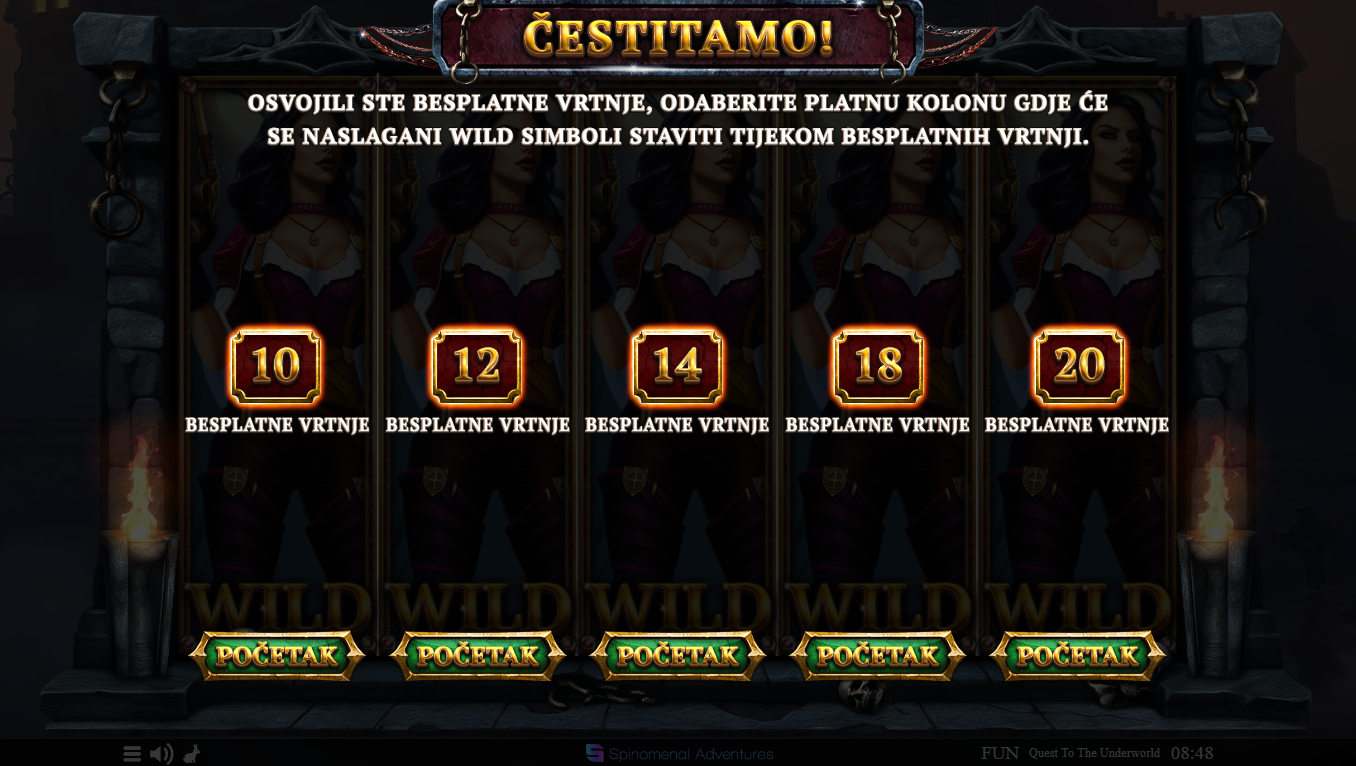Select the 12 free spins badge
Screen dimensions: 1356x766
click(477, 366)
